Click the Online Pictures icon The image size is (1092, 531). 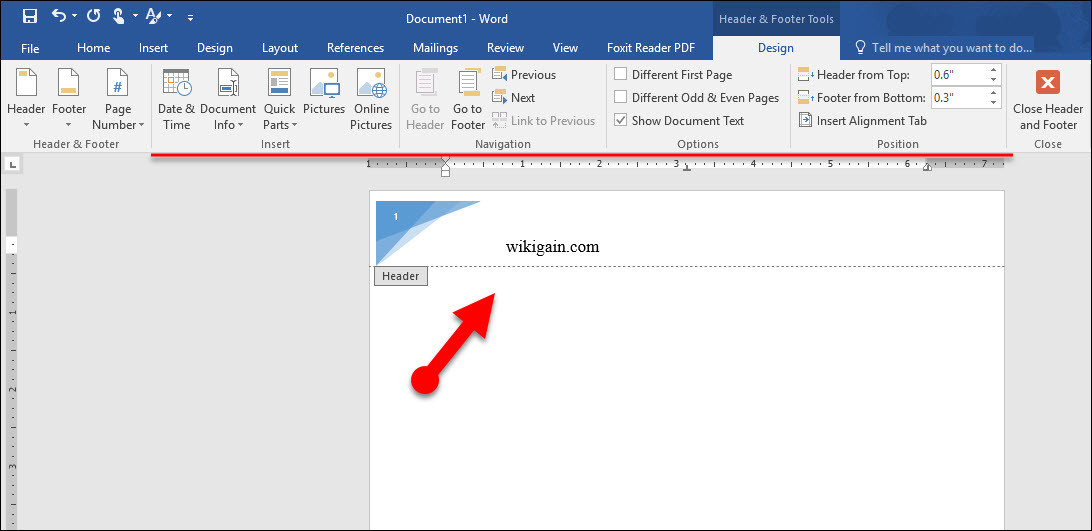point(371,100)
